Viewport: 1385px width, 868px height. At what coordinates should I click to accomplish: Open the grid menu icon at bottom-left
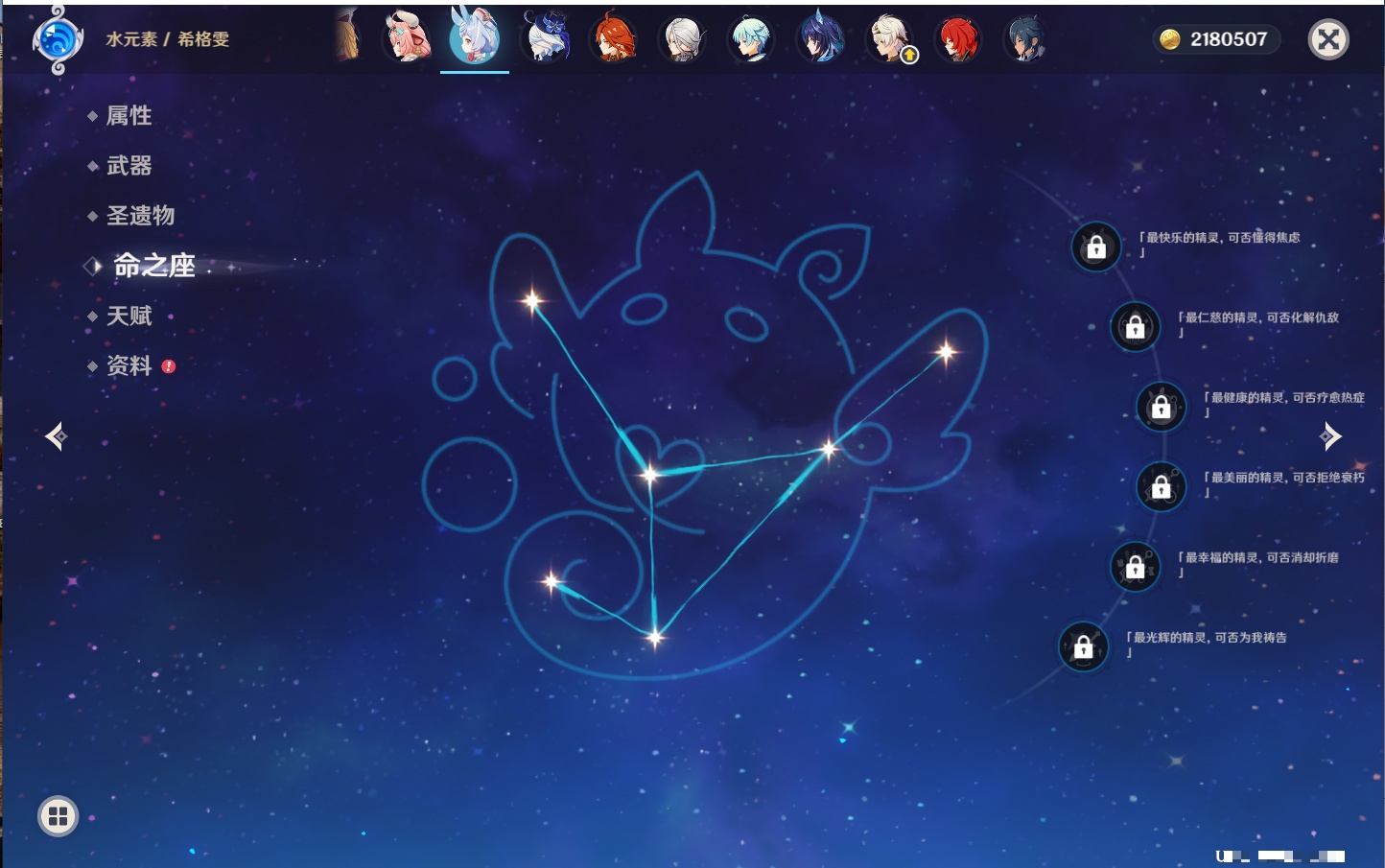click(58, 816)
